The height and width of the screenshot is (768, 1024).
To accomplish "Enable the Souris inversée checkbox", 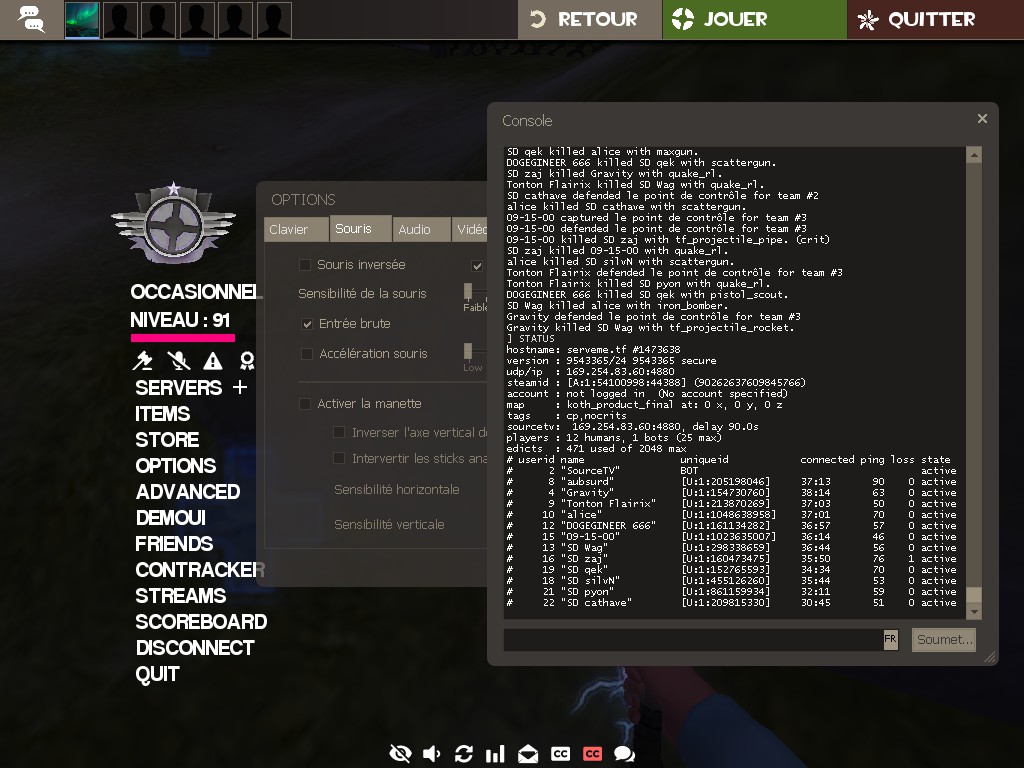I will point(305,265).
